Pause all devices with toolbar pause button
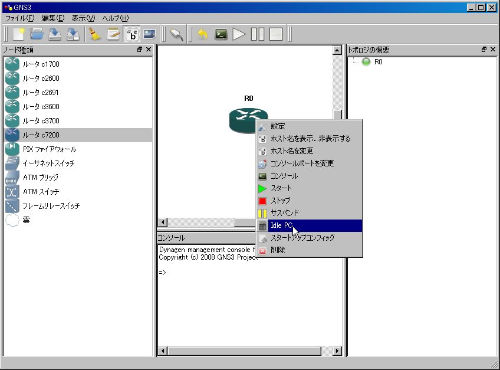Image resolution: width=500 pixels, height=370 pixels. click(257, 34)
